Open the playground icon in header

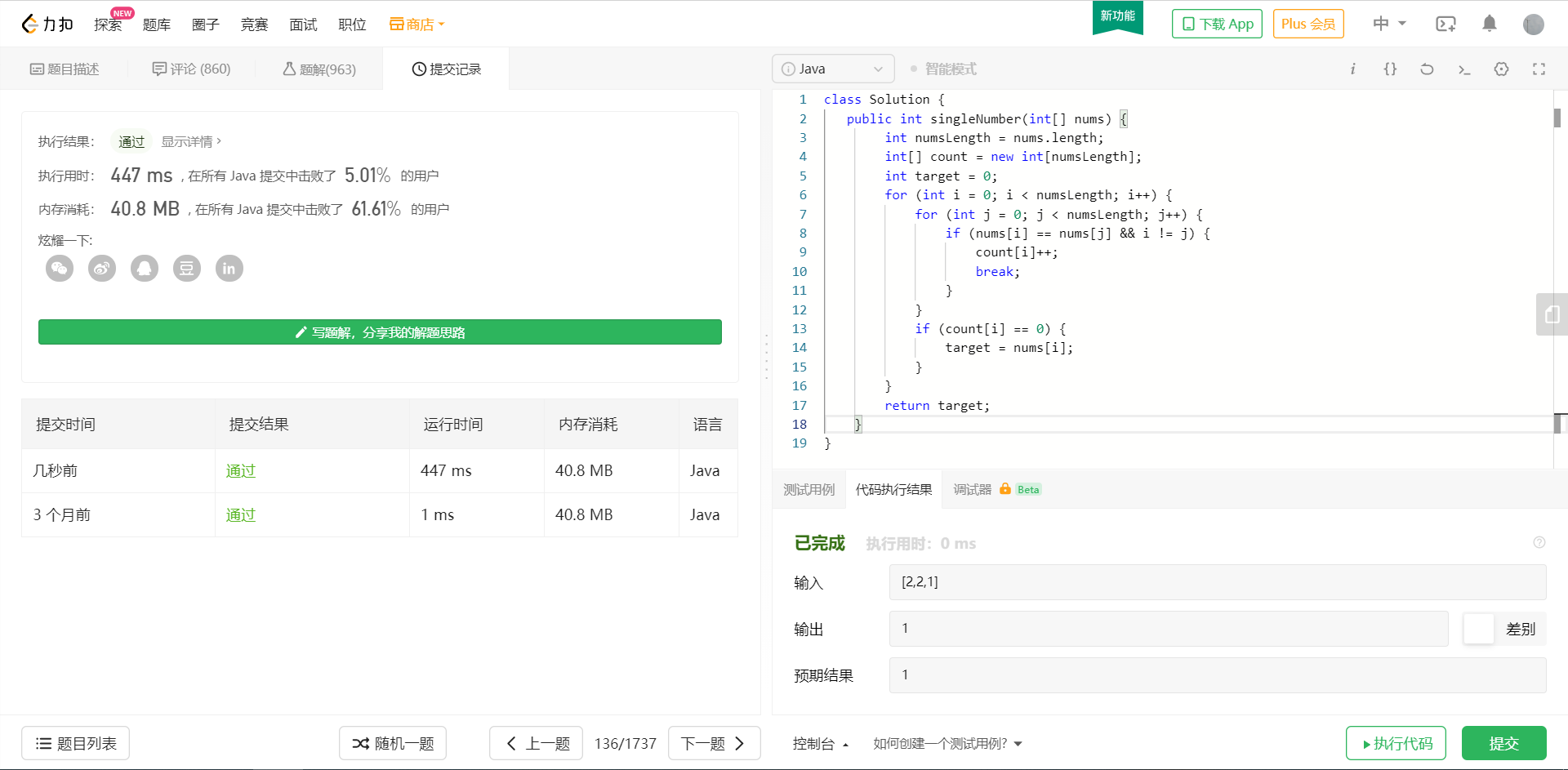pos(1445,24)
